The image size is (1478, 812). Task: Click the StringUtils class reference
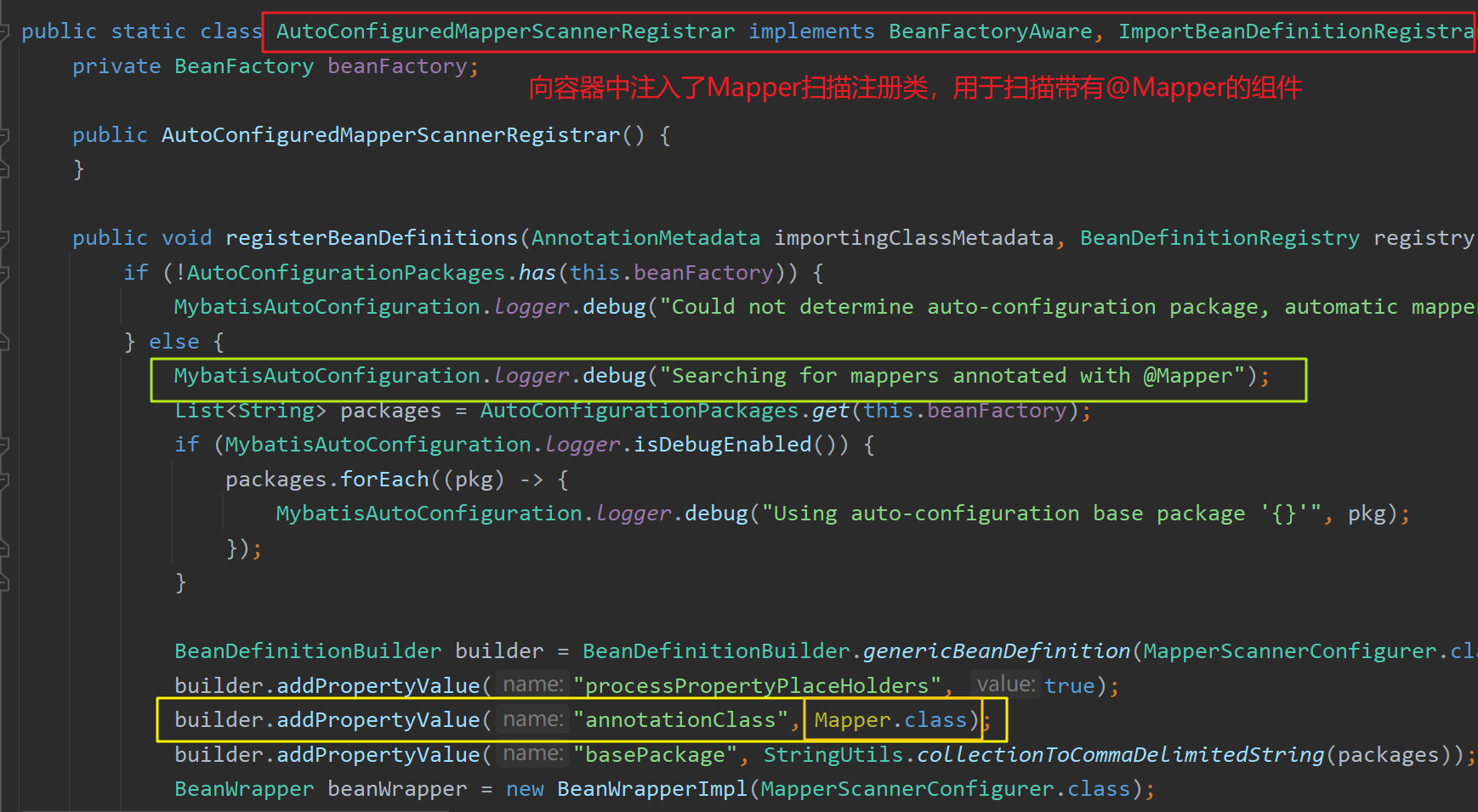pos(833,755)
